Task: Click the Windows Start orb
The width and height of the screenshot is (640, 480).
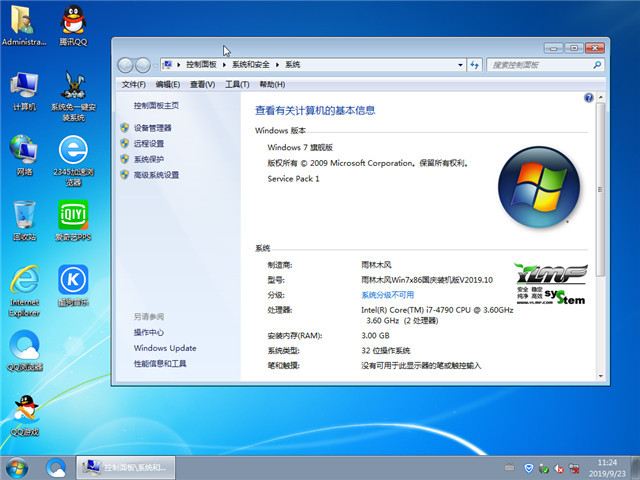Action: pos(17,468)
